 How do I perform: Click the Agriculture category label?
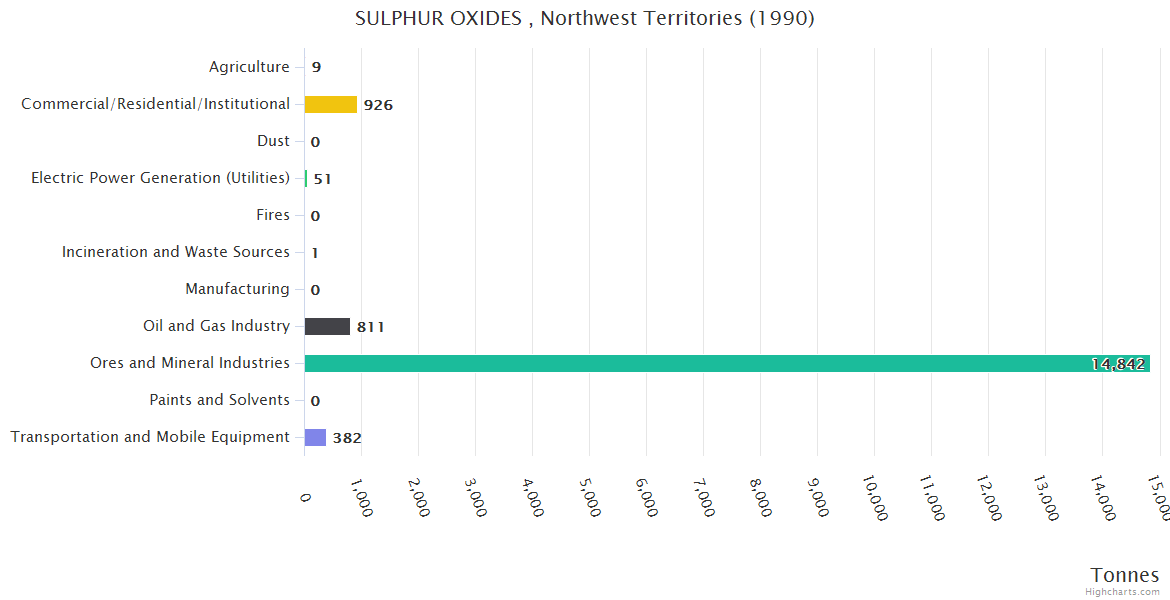tap(249, 67)
